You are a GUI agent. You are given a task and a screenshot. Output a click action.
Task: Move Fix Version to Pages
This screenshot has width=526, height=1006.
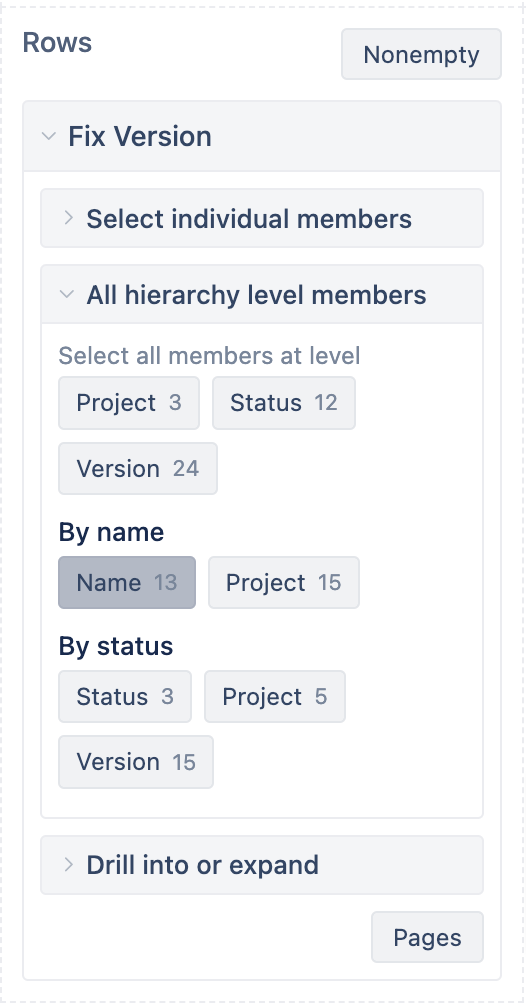(427, 937)
